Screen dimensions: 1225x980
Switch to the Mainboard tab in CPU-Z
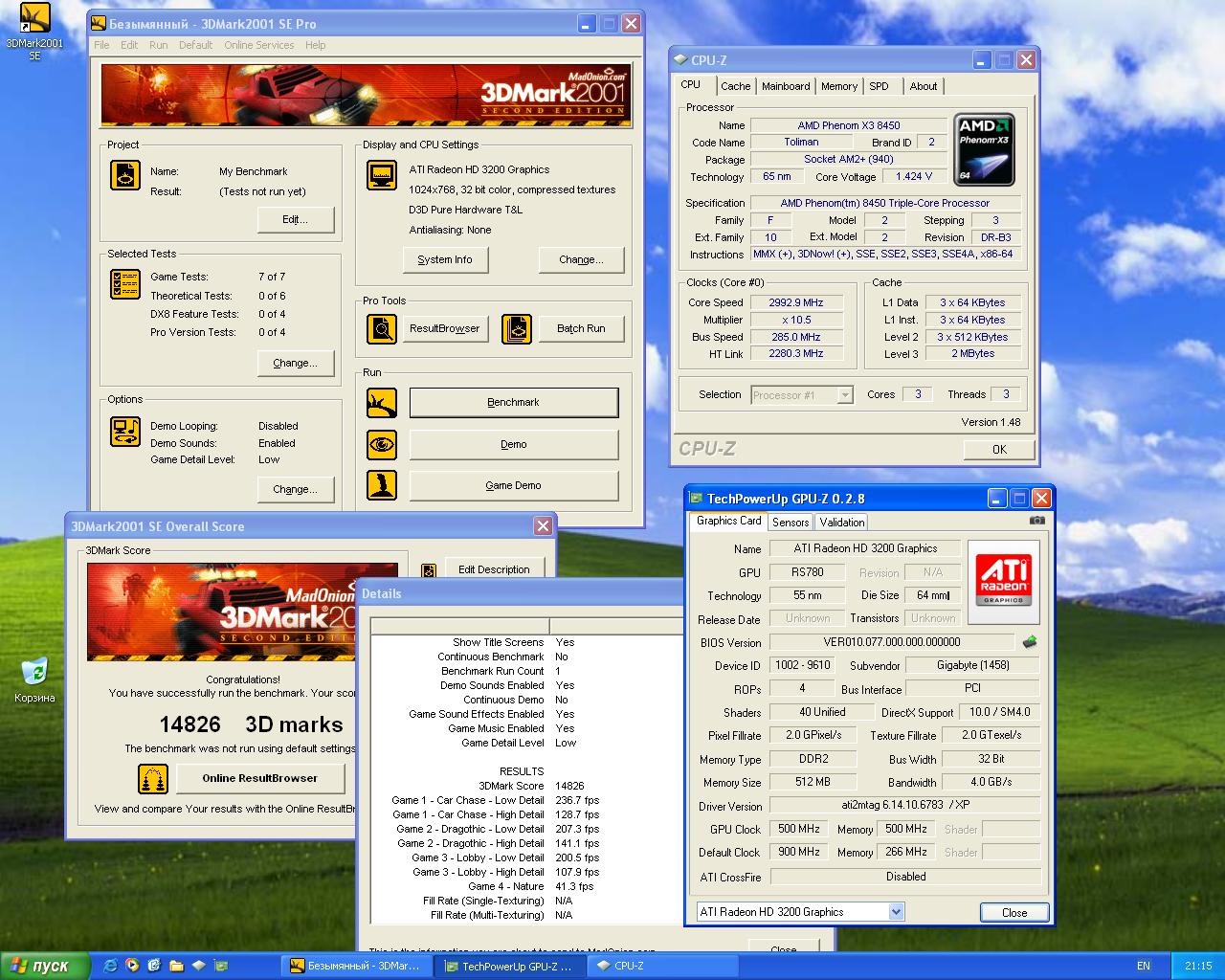[786, 86]
